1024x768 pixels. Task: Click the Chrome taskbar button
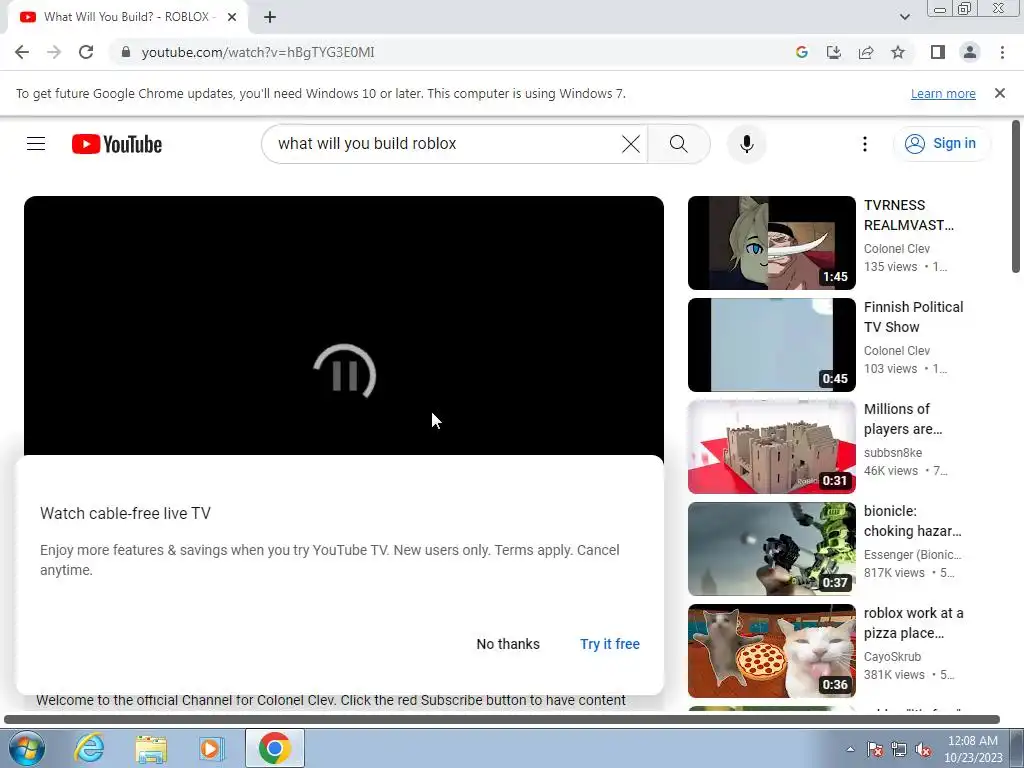275,748
